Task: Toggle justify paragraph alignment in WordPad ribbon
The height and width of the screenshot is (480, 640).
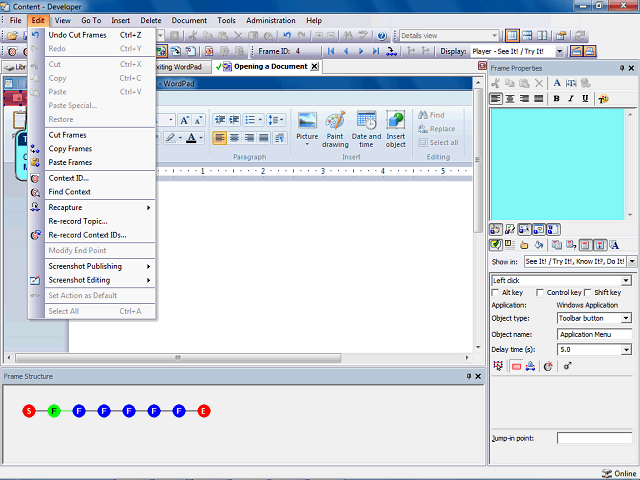Action: (264, 138)
